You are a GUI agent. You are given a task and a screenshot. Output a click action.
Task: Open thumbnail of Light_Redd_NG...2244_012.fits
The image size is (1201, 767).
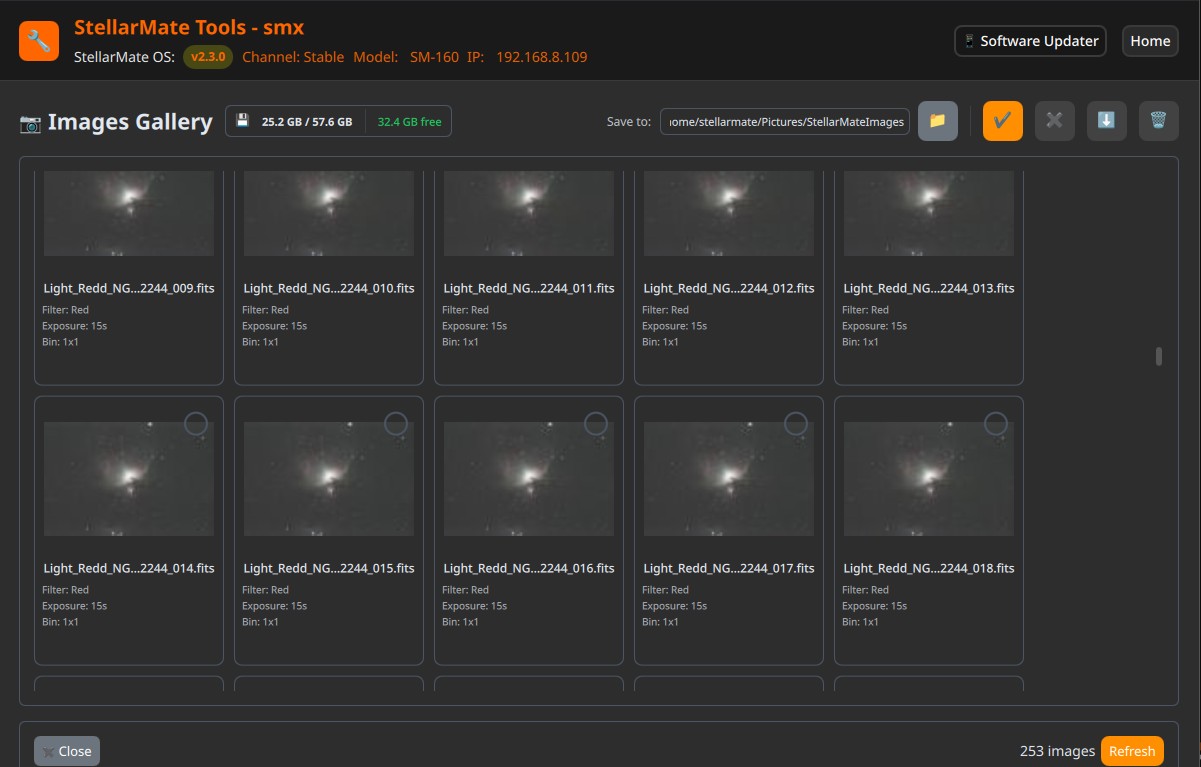(729, 213)
